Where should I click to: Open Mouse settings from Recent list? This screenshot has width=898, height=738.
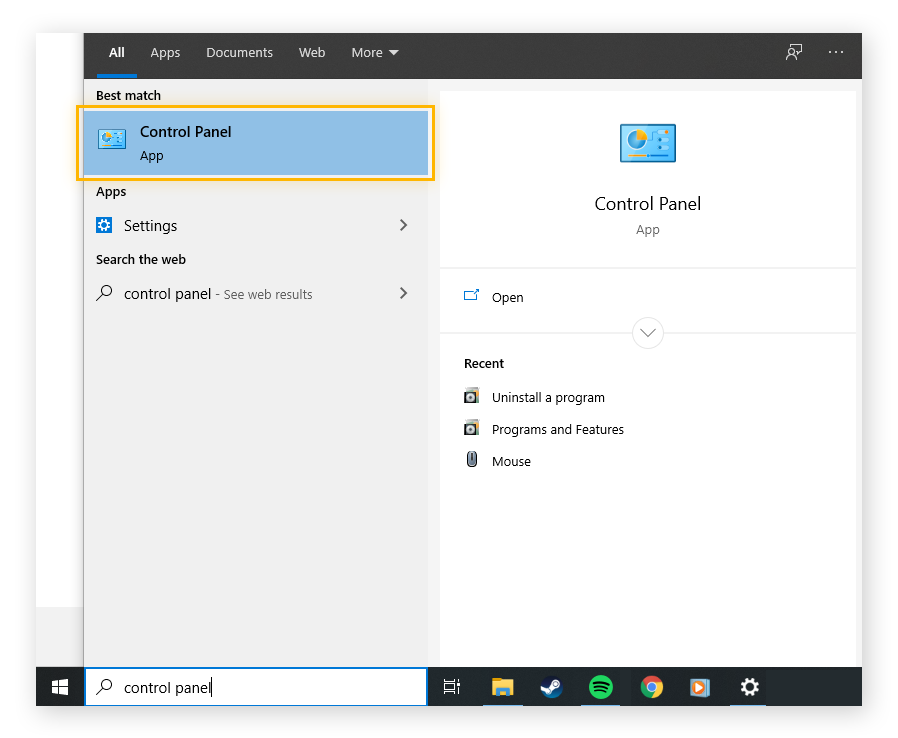511,461
